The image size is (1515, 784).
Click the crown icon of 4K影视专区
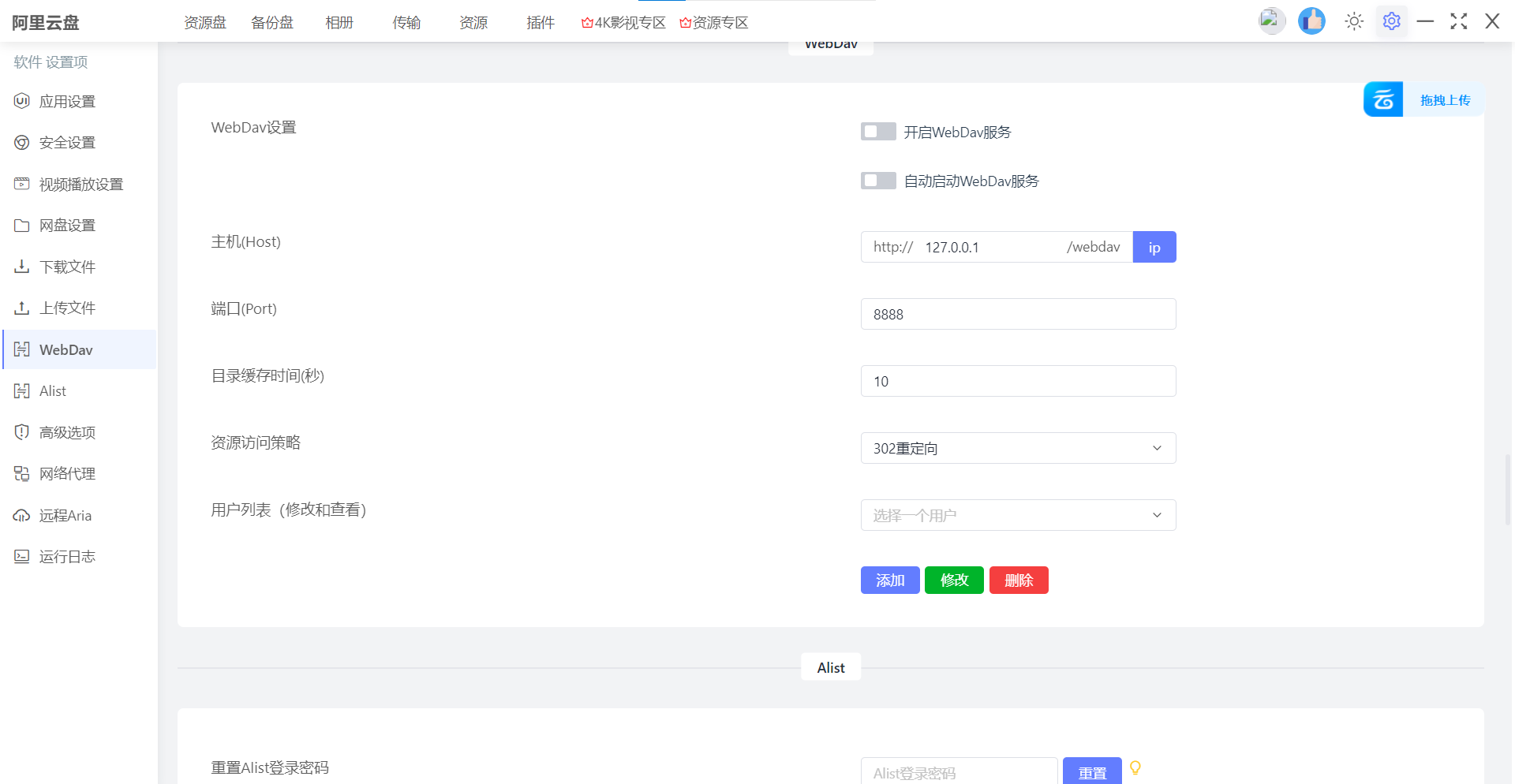point(587,23)
